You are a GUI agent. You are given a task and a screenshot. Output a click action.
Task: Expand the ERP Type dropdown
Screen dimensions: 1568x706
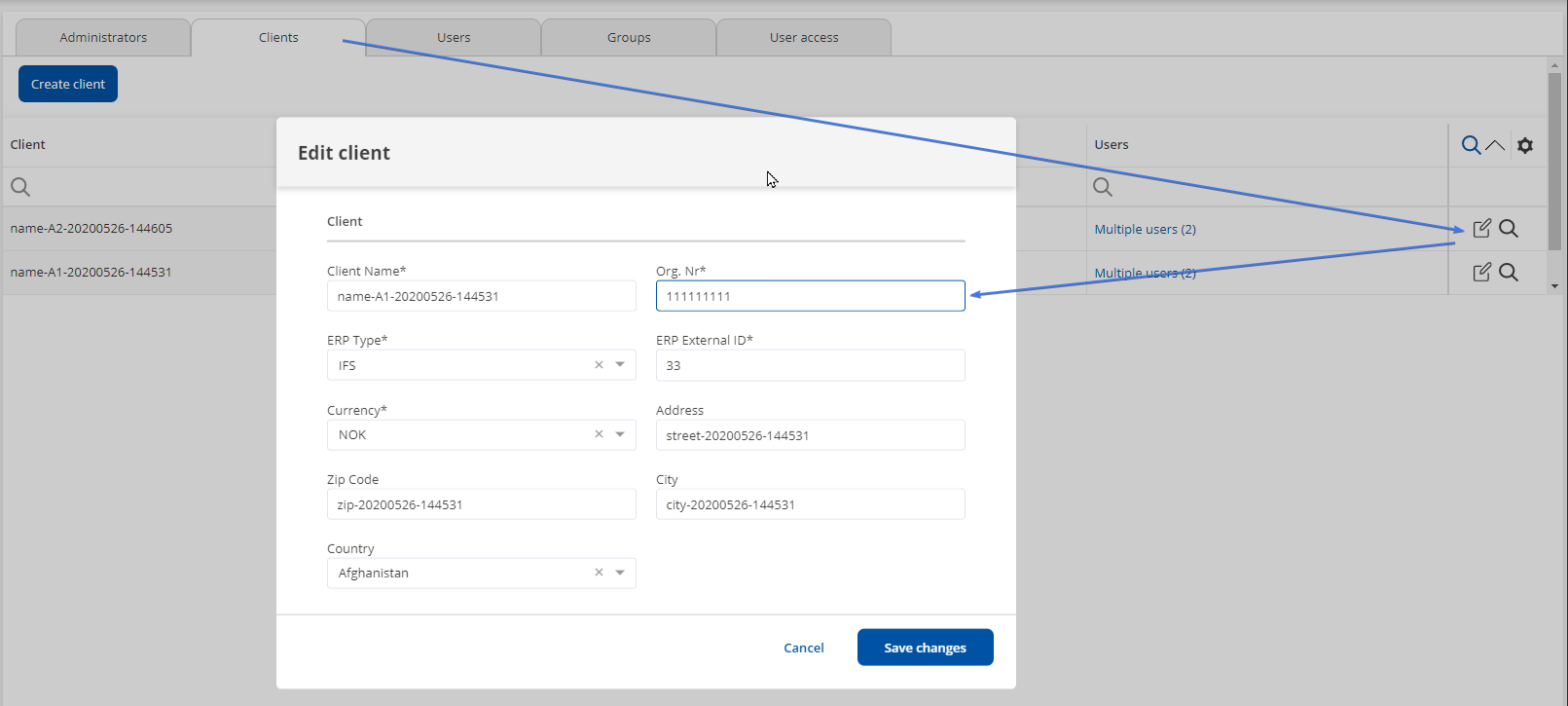(x=620, y=365)
